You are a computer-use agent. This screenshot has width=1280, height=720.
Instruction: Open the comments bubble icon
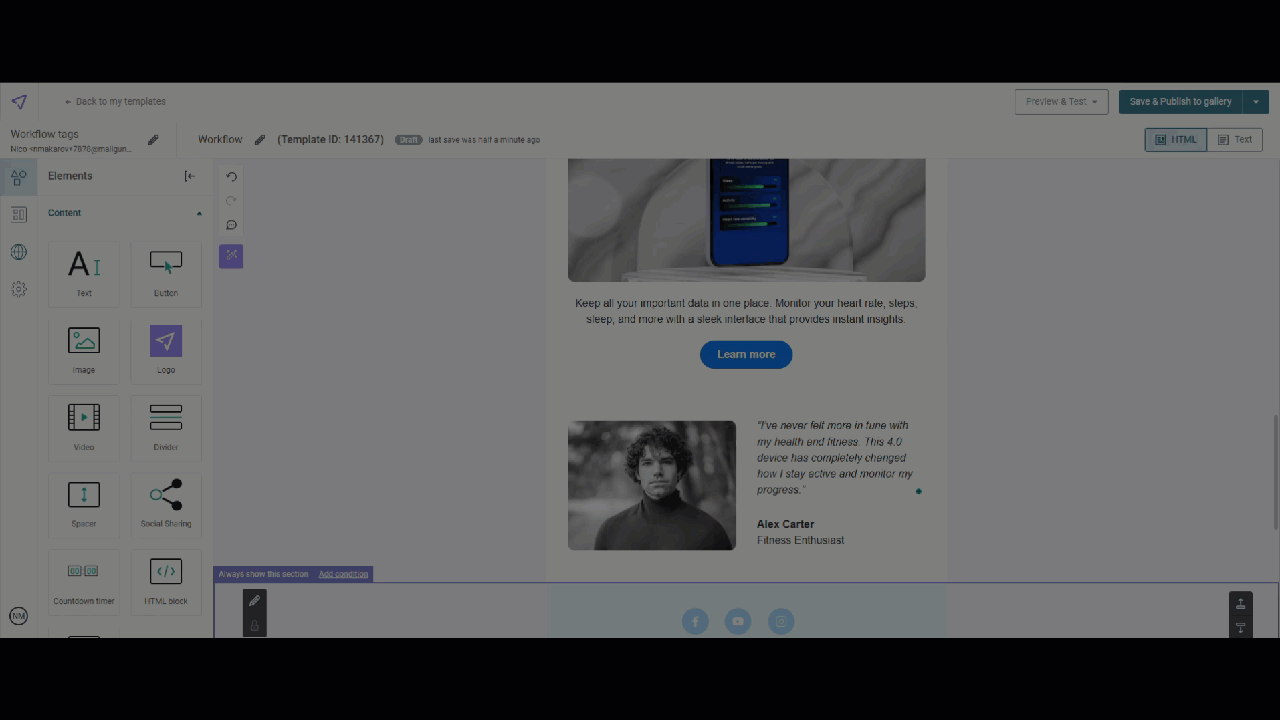point(231,225)
